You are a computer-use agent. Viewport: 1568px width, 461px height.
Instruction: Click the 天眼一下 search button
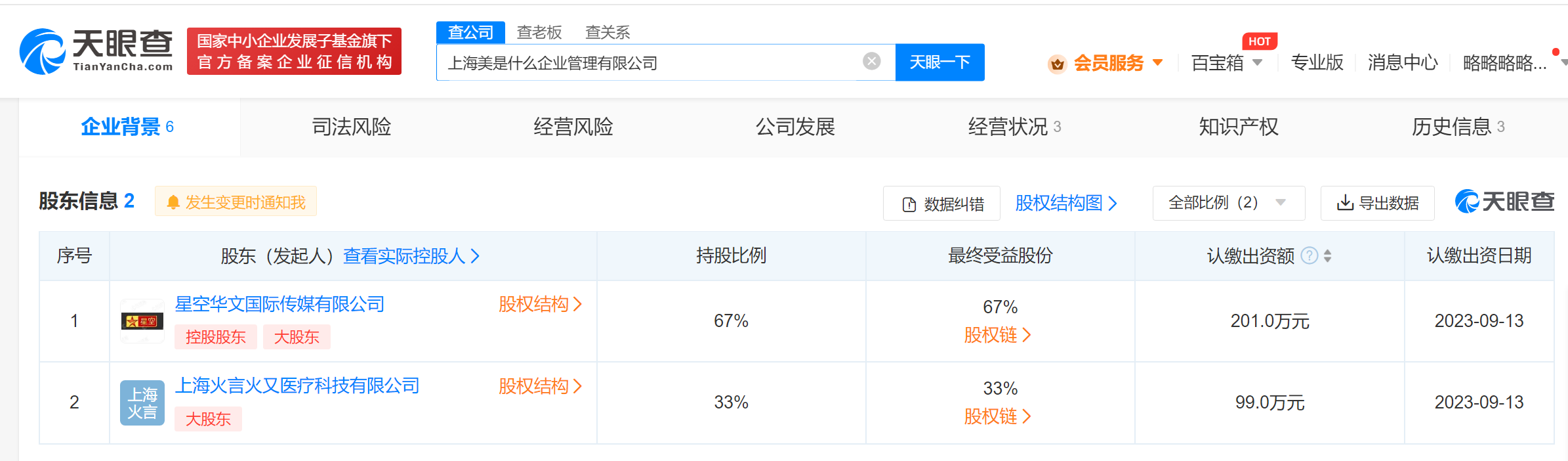939,62
